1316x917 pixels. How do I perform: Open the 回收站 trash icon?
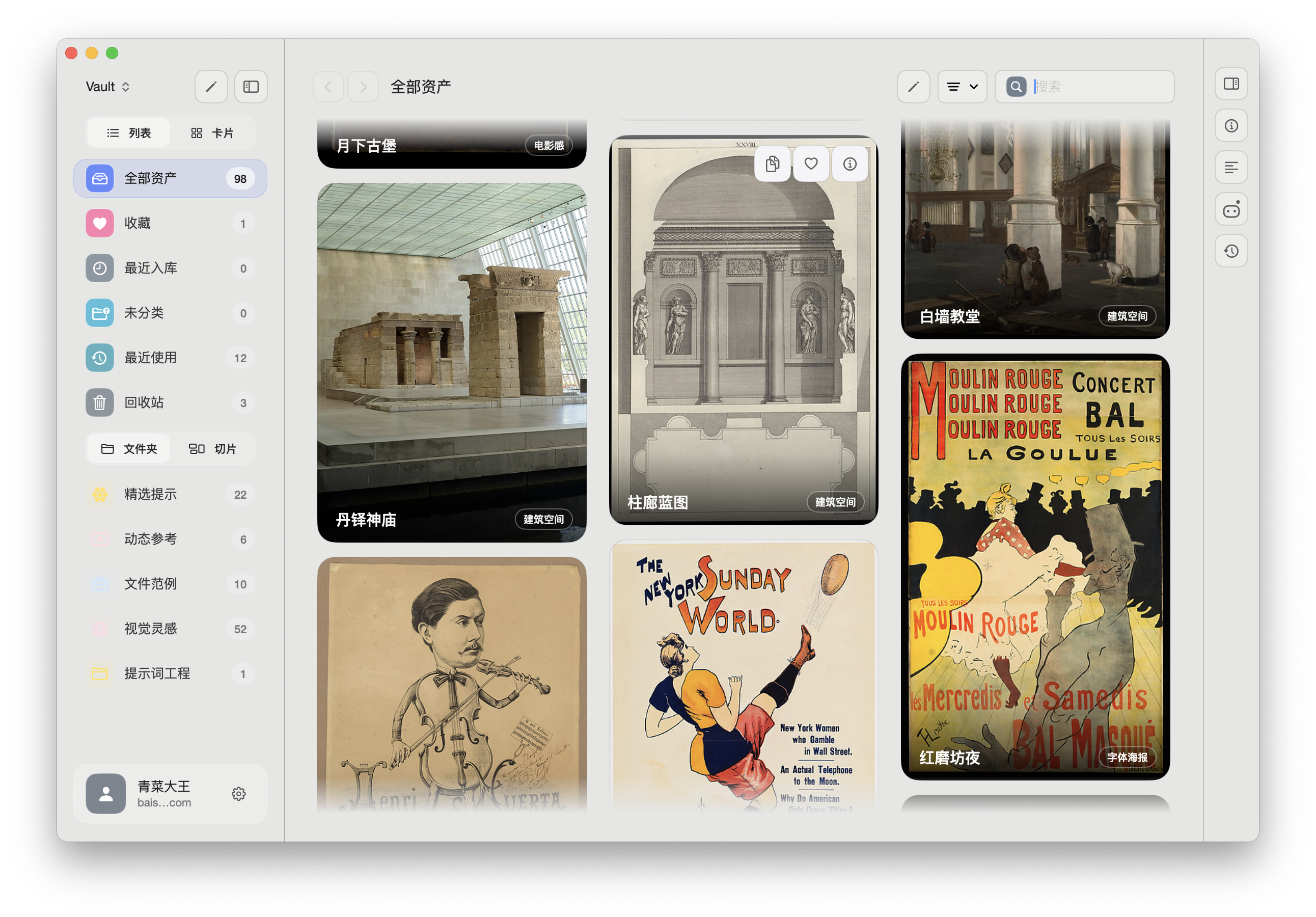(100, 402)
